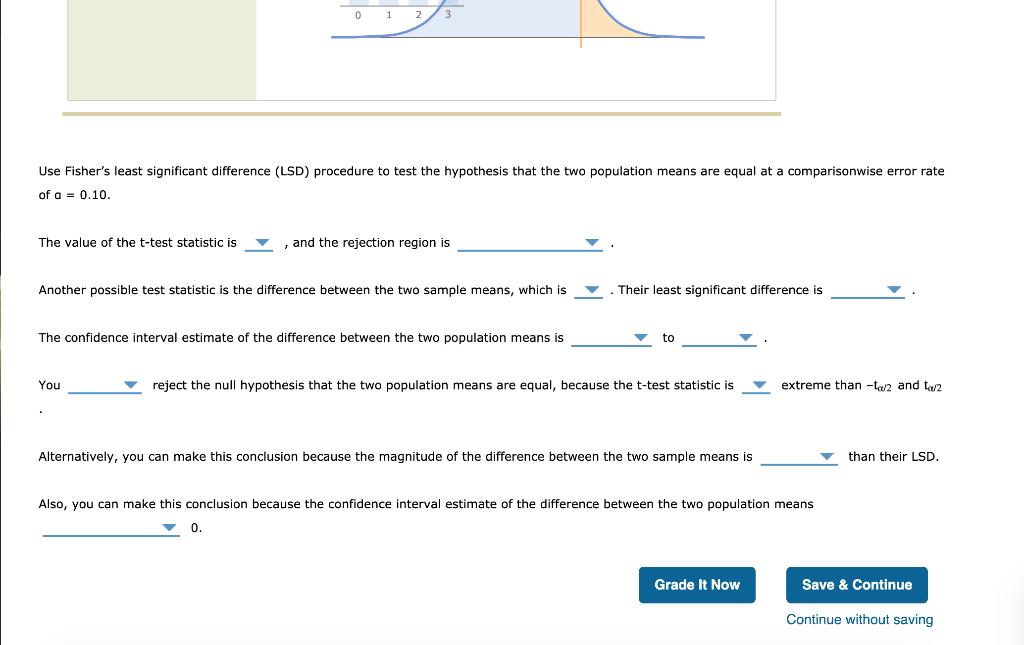The image size is (1024, 645).
Task: Click the beige panel left of the chart
Action: tap(160, 50)
